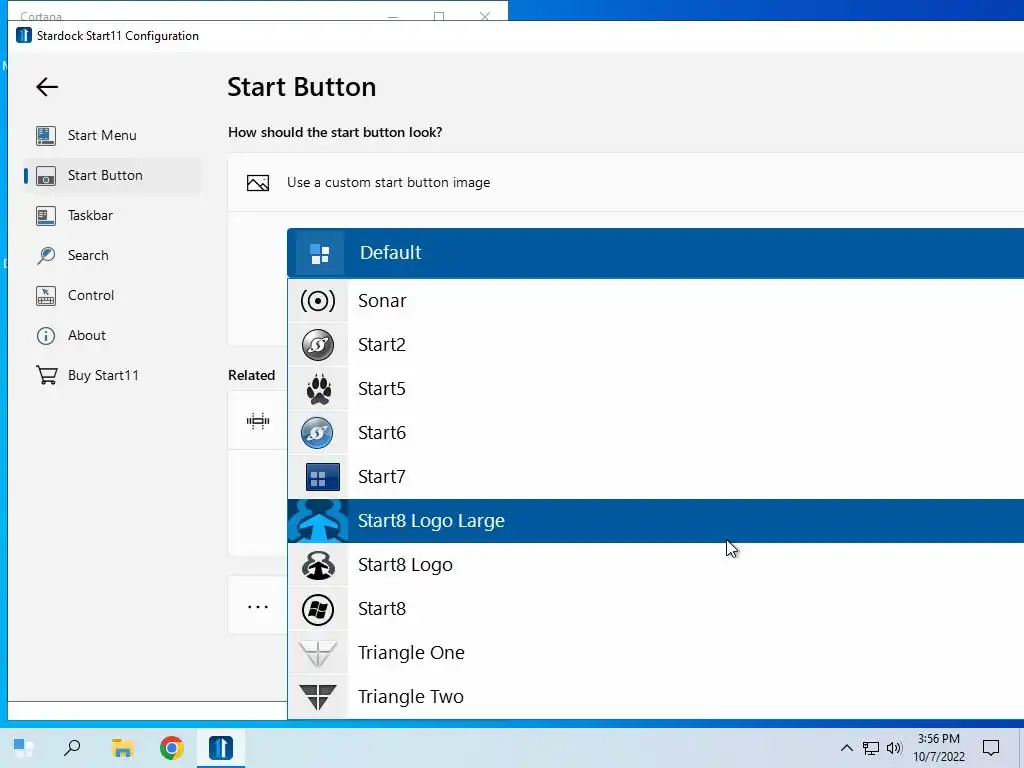Choose Start8 Logo from the list
This screenshot has height=768, width=1024.
[656, 564]
